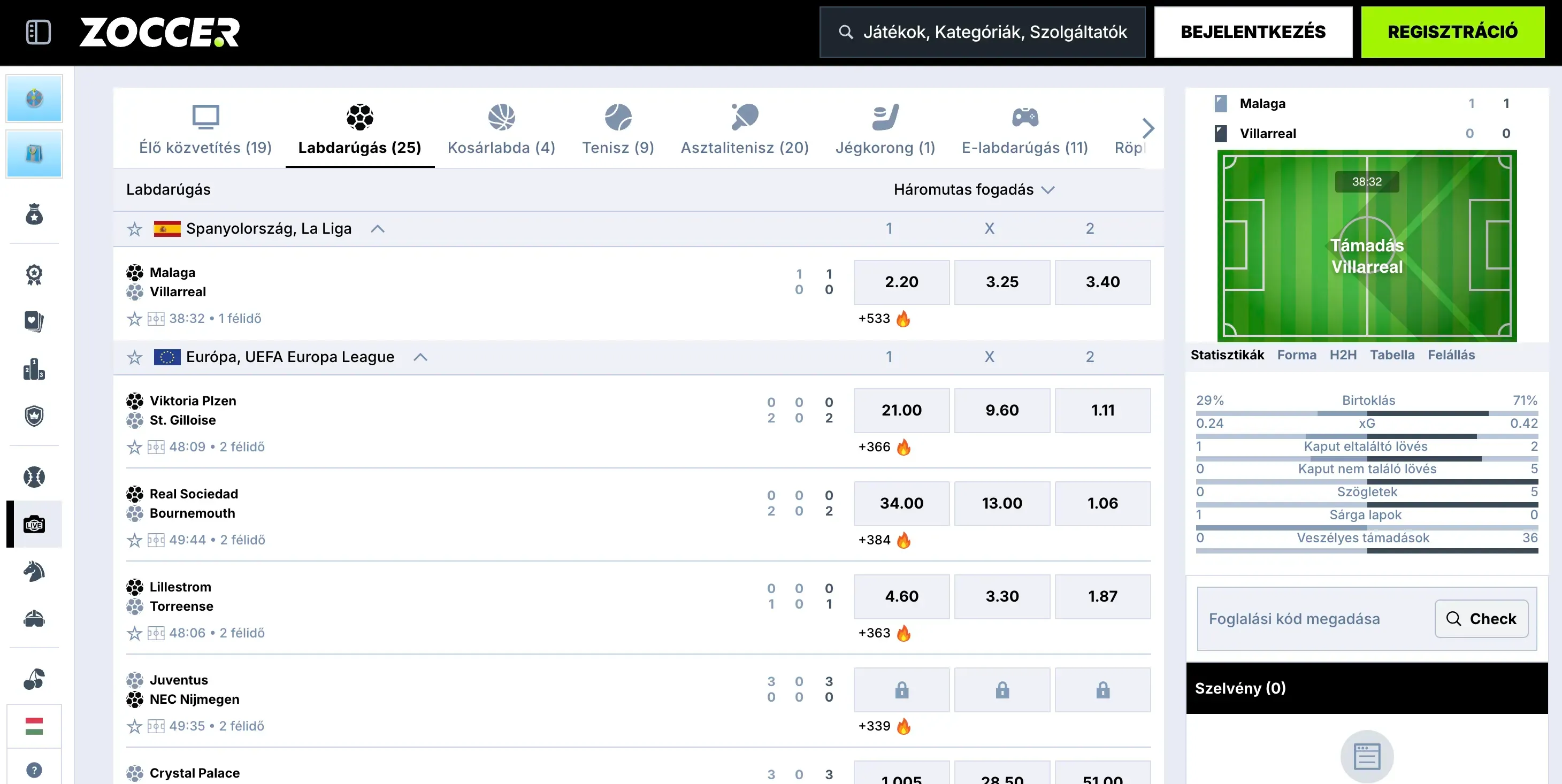This screenshot has width=1562, height=784.
Task: Toggle the sidebar panel icon beside the logo
Action: 38,32
